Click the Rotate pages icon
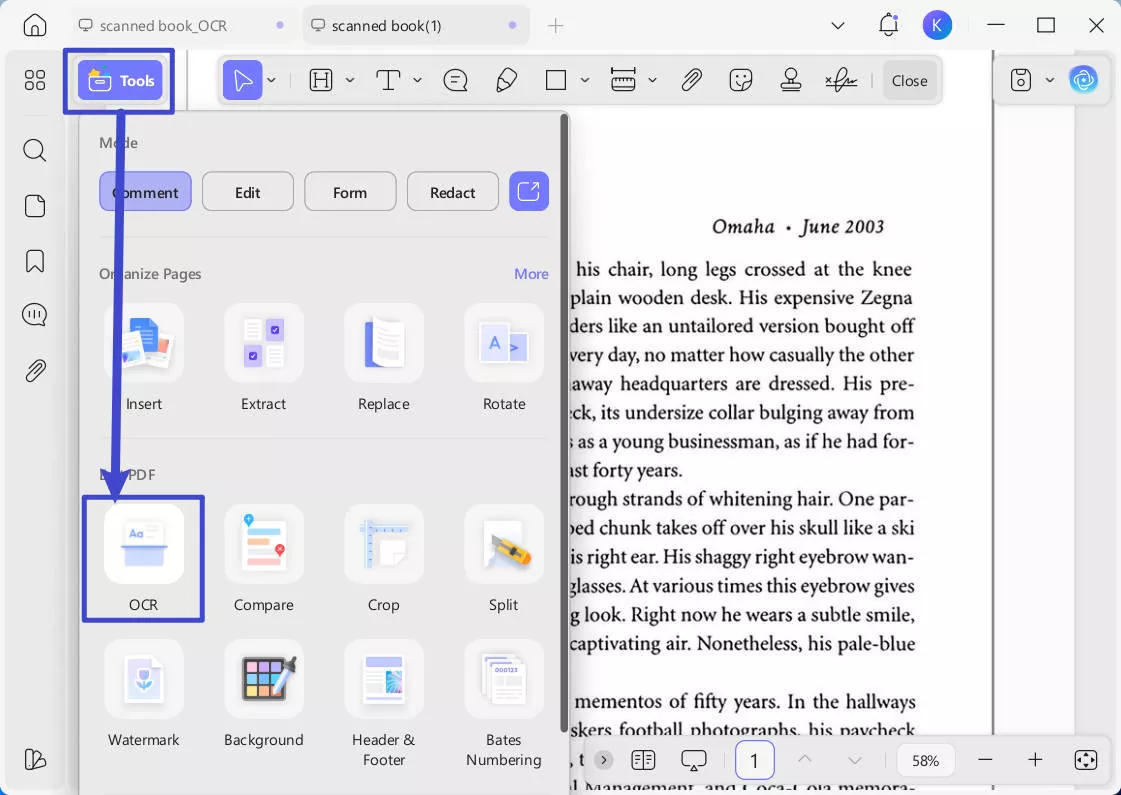 pyautogui.click(x=504, y=343)
